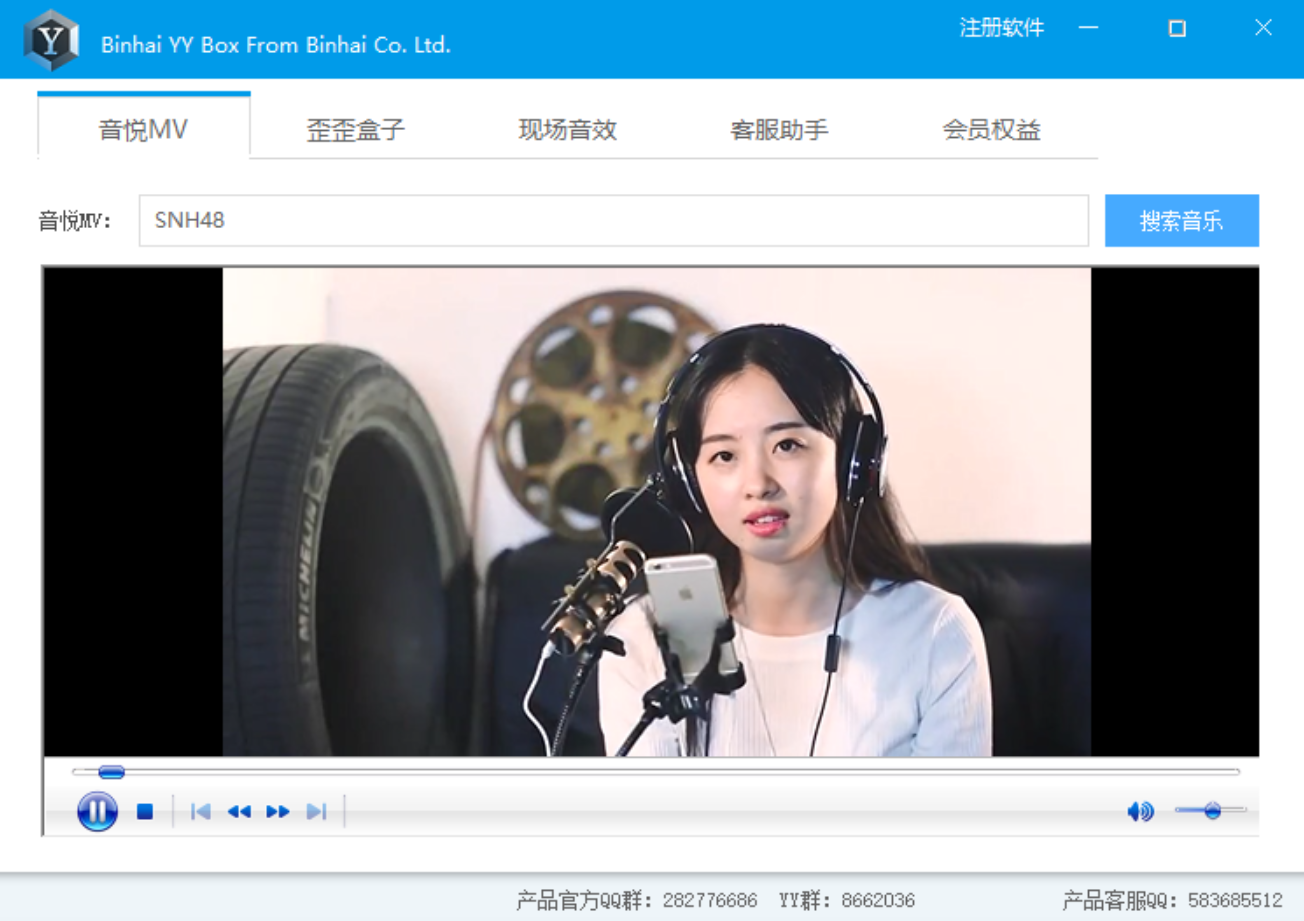This screenshot has width=1304, height=921.
Task: Stop playback with the square stop button
Action: [x=145, y=812]
